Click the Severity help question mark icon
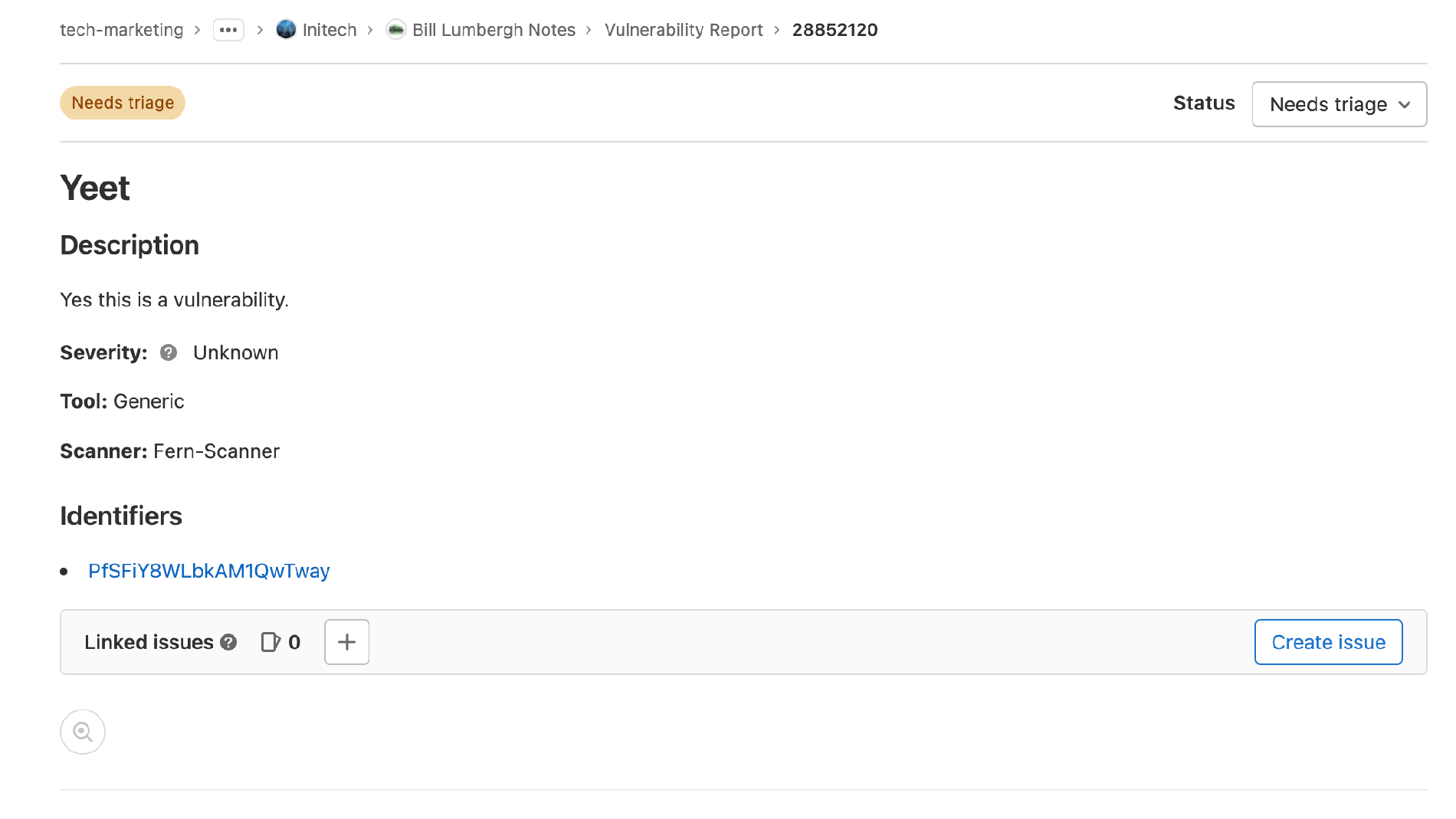1456x819 pixels. pos(169,352)
